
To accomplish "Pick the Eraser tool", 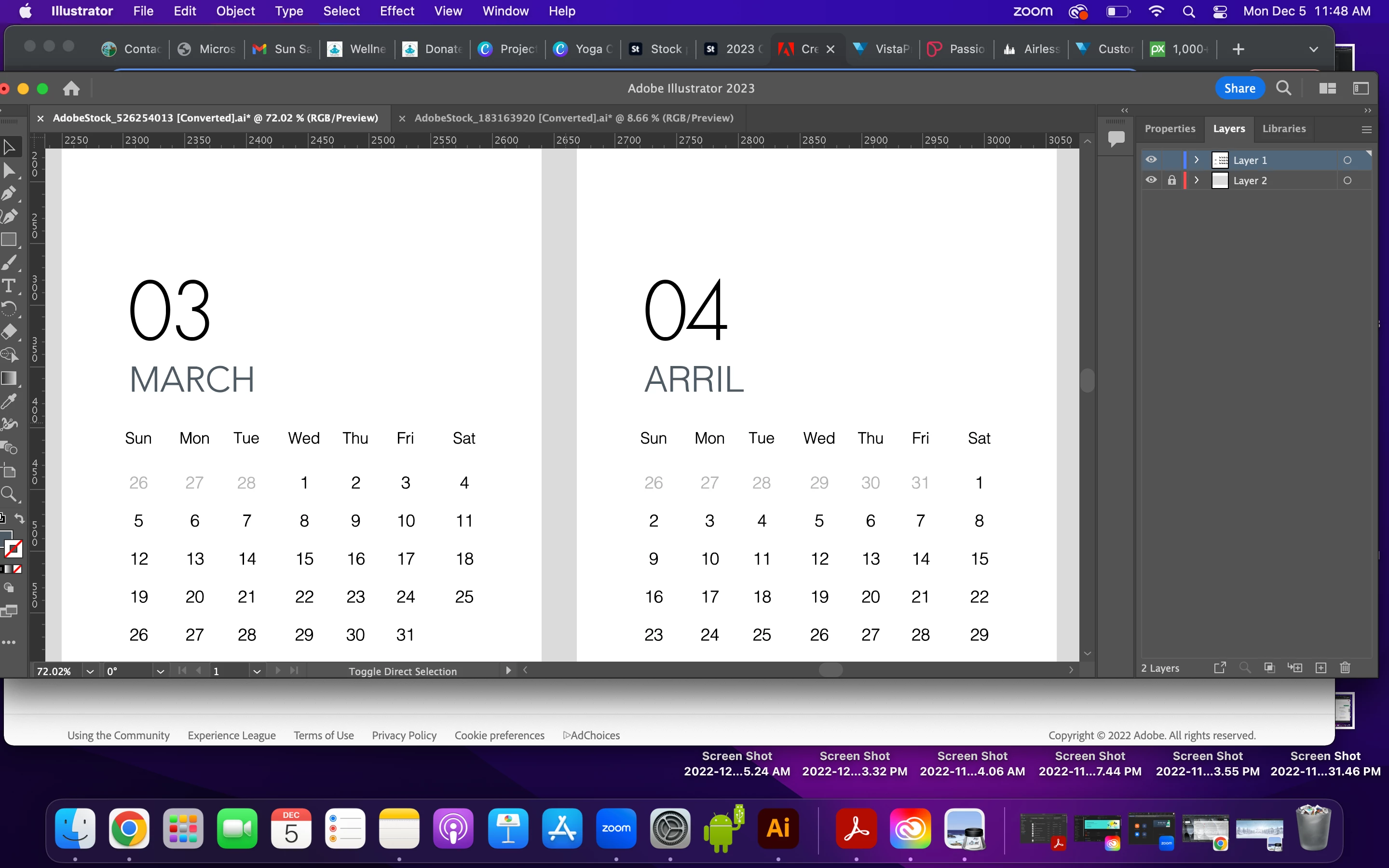I will pos(9,332).
